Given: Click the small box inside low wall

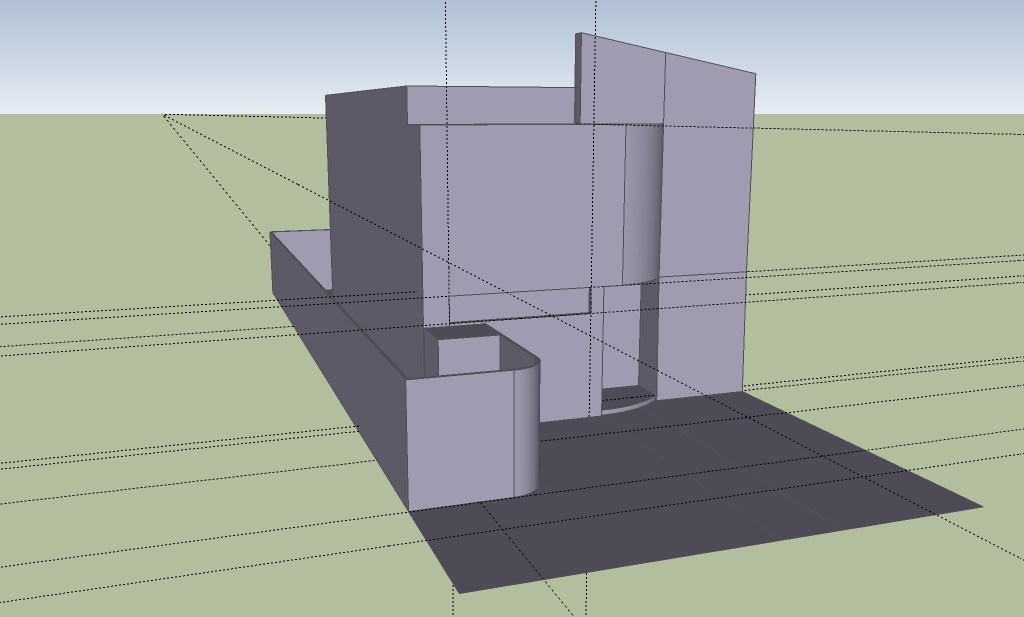Looking at the screenshot, I should click(468, 355).
